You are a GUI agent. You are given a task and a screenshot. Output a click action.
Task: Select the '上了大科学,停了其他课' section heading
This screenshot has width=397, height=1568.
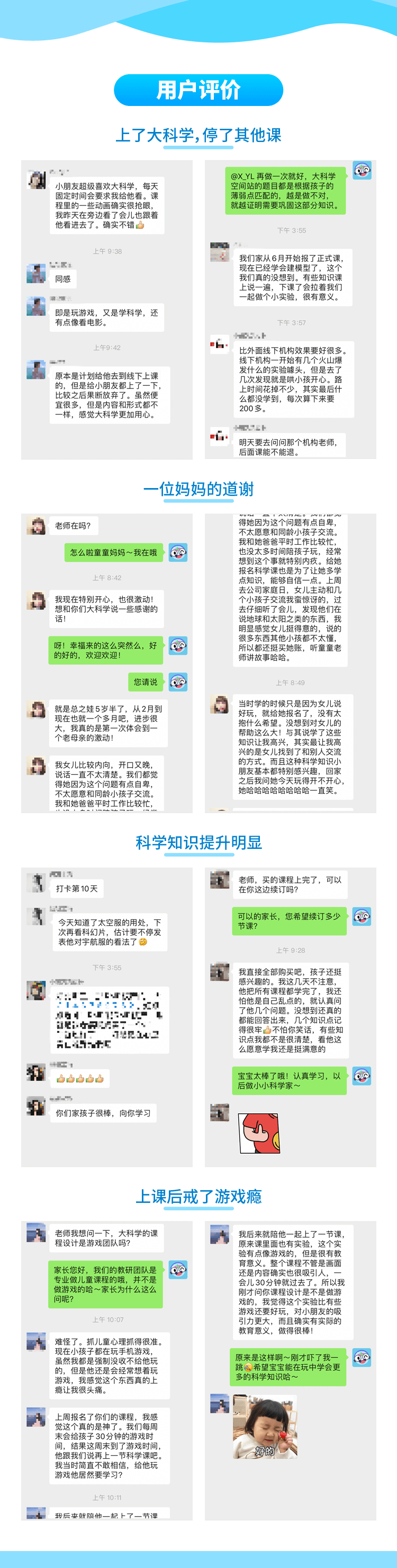click(198, 135)
